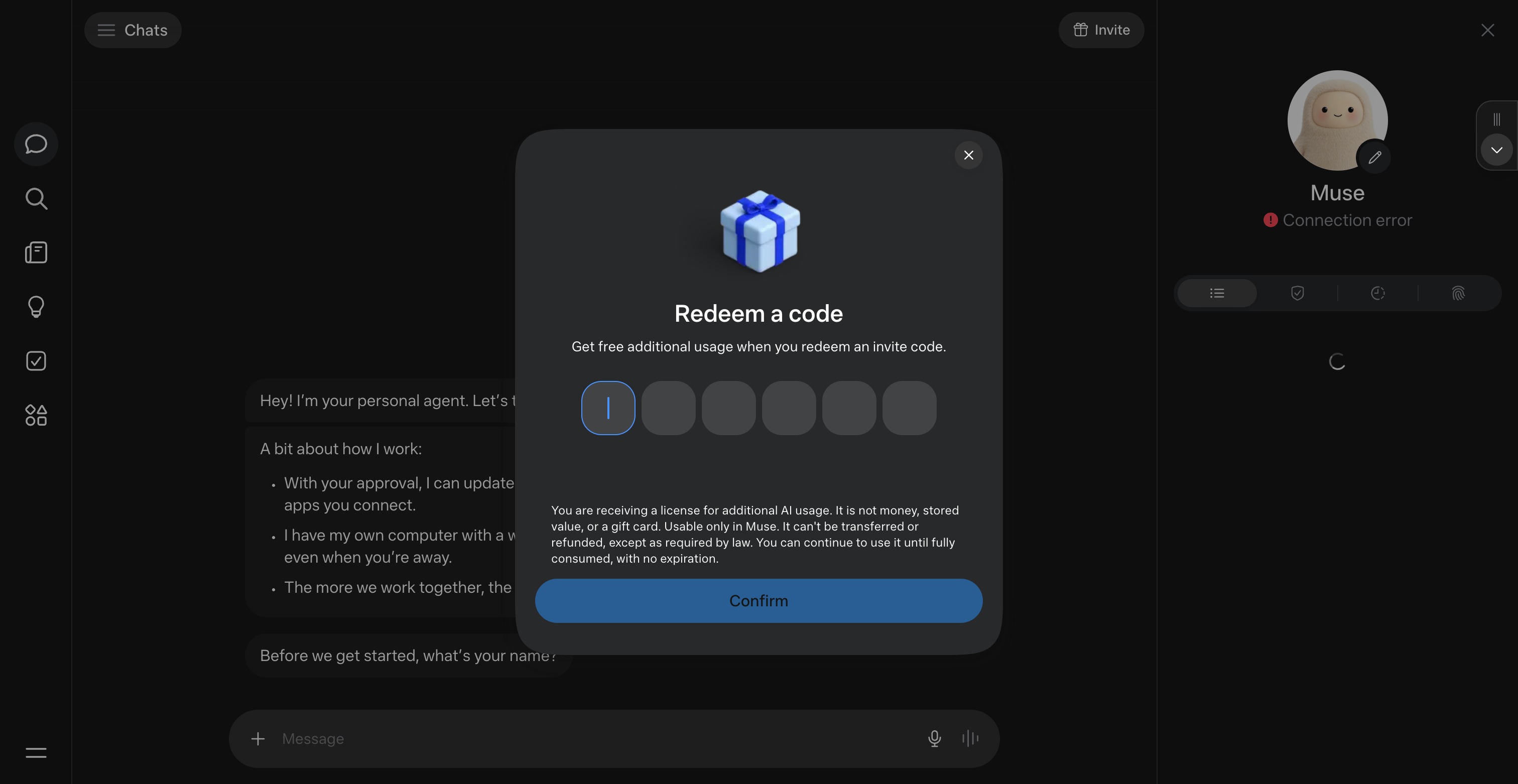Switch to the list tab in Muse panel
This screenshot has width=1518, height=784.
(1217, 293)
